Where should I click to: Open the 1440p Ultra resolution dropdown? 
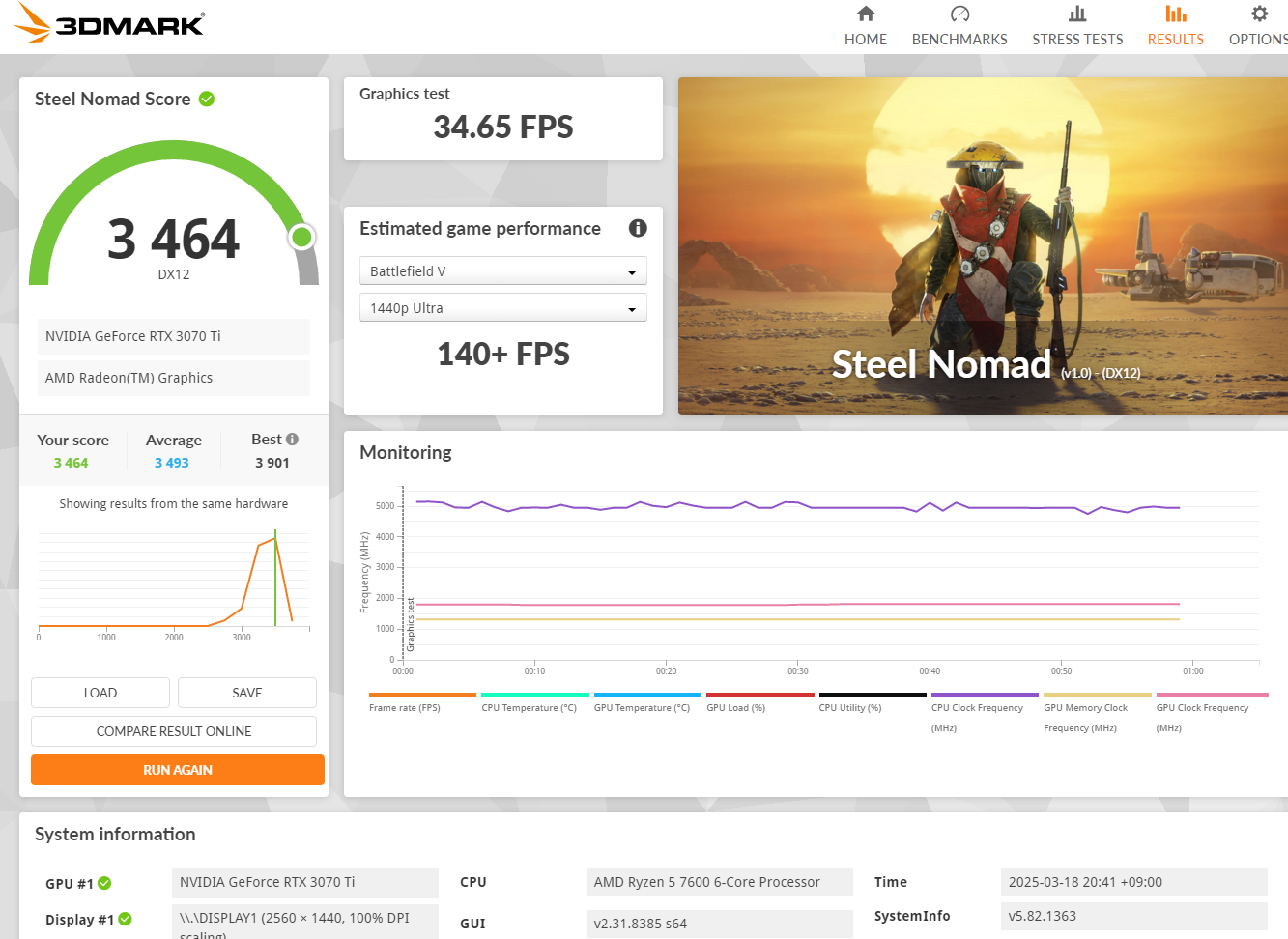pos(503,307)
